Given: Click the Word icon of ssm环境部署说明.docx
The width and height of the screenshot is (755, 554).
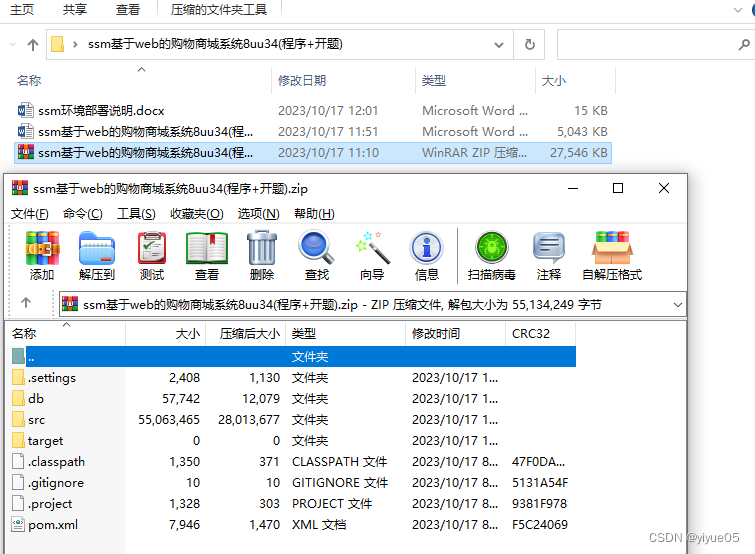Looking at the screenshot, I should (x=26, y=111).
